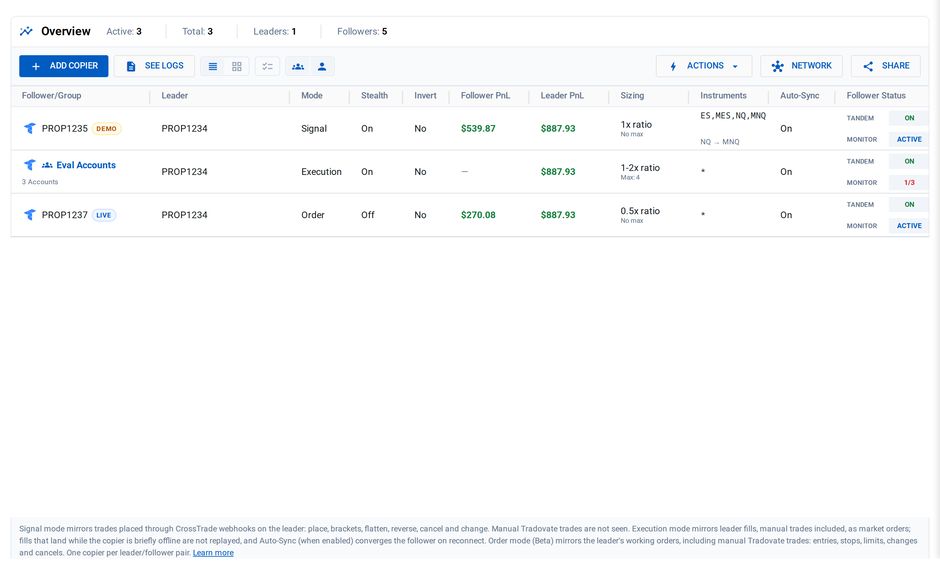Image resolution: width=940 pixels, height=576 pixels.
Task: Sort by Follower PnL column header
Action: point(485,95)
